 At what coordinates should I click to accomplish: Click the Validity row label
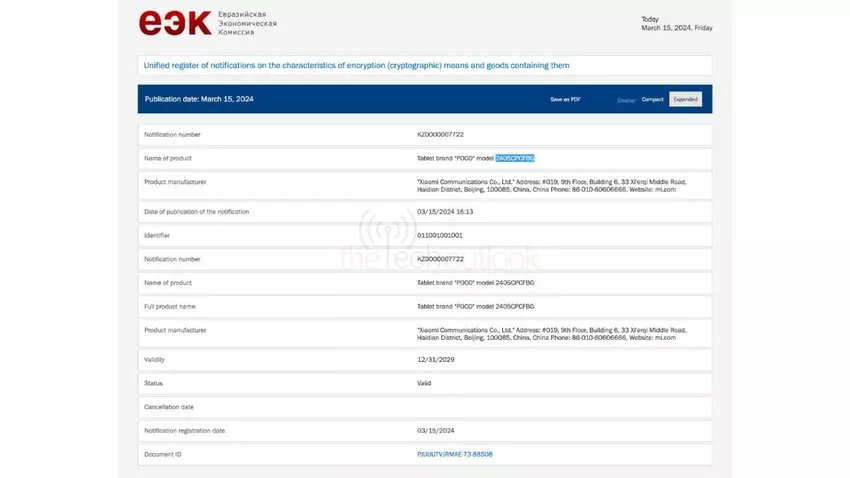pyautogui.click(x=155, y=359)
